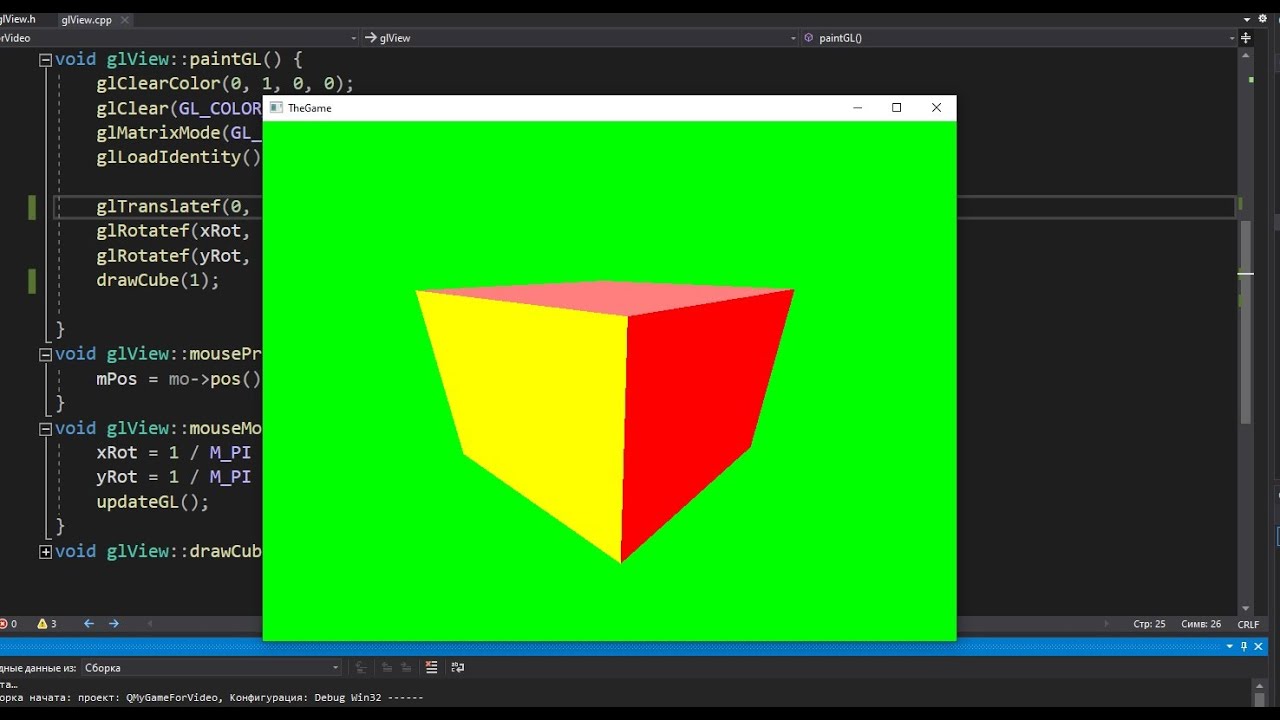The image size is (1280, 720).
Task: Click the horizontal scrollbar left arrow
Action: pyautogui.click(x=151, y=624)
